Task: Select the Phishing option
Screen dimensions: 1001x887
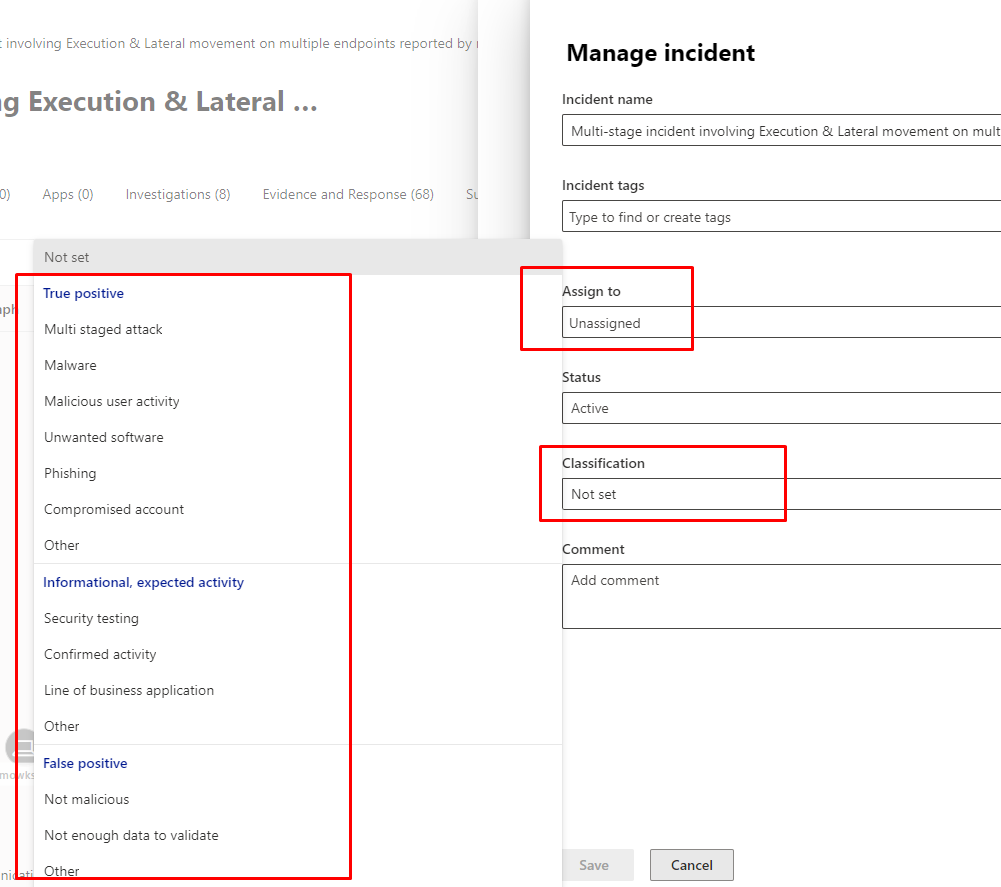Action: (70, 473)
